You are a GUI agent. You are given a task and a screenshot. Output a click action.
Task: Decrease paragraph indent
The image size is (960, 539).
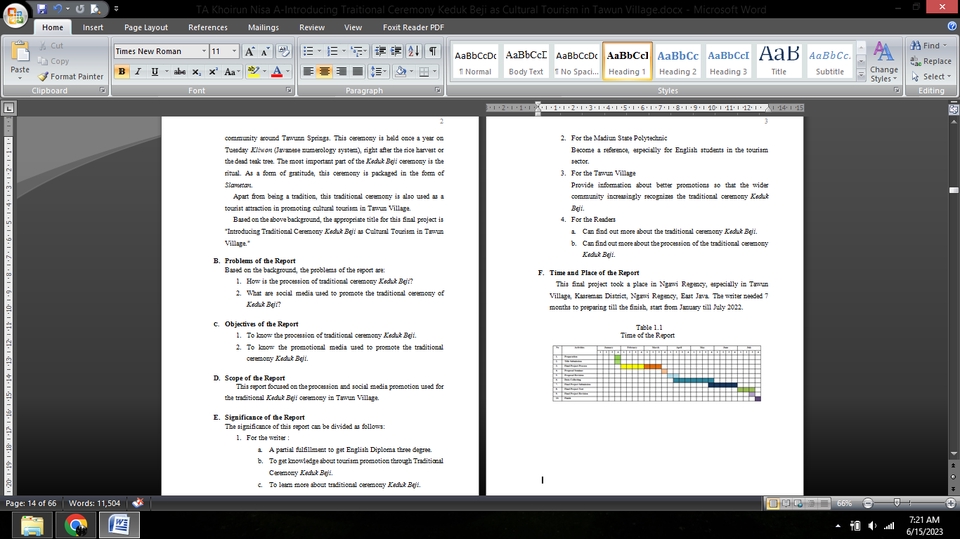(380, 51)
